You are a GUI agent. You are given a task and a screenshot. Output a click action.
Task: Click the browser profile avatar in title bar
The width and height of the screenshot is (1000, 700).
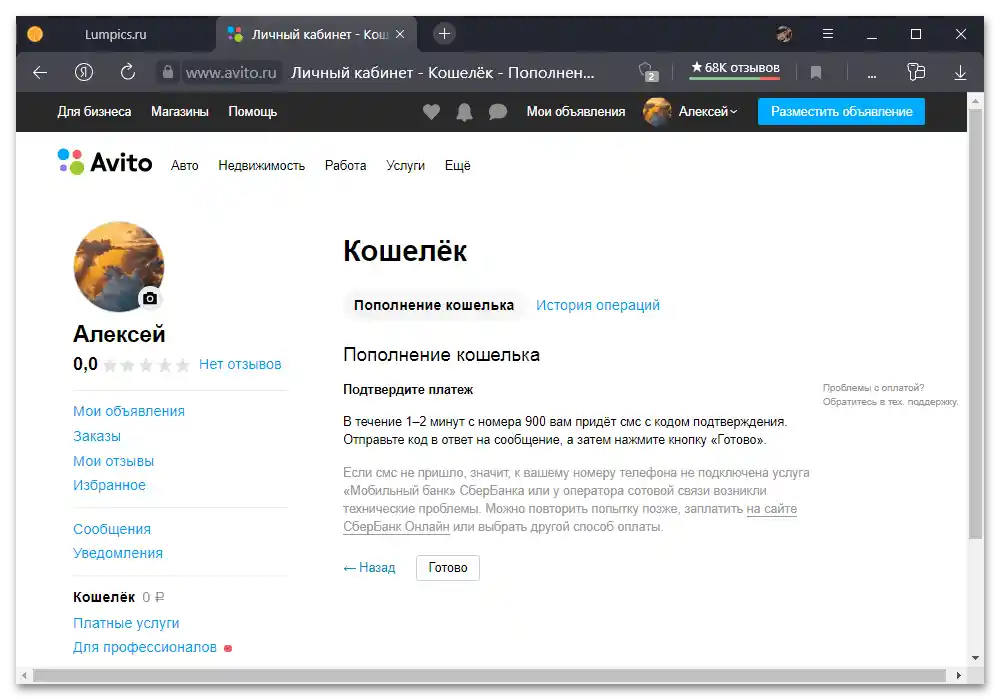784,34
